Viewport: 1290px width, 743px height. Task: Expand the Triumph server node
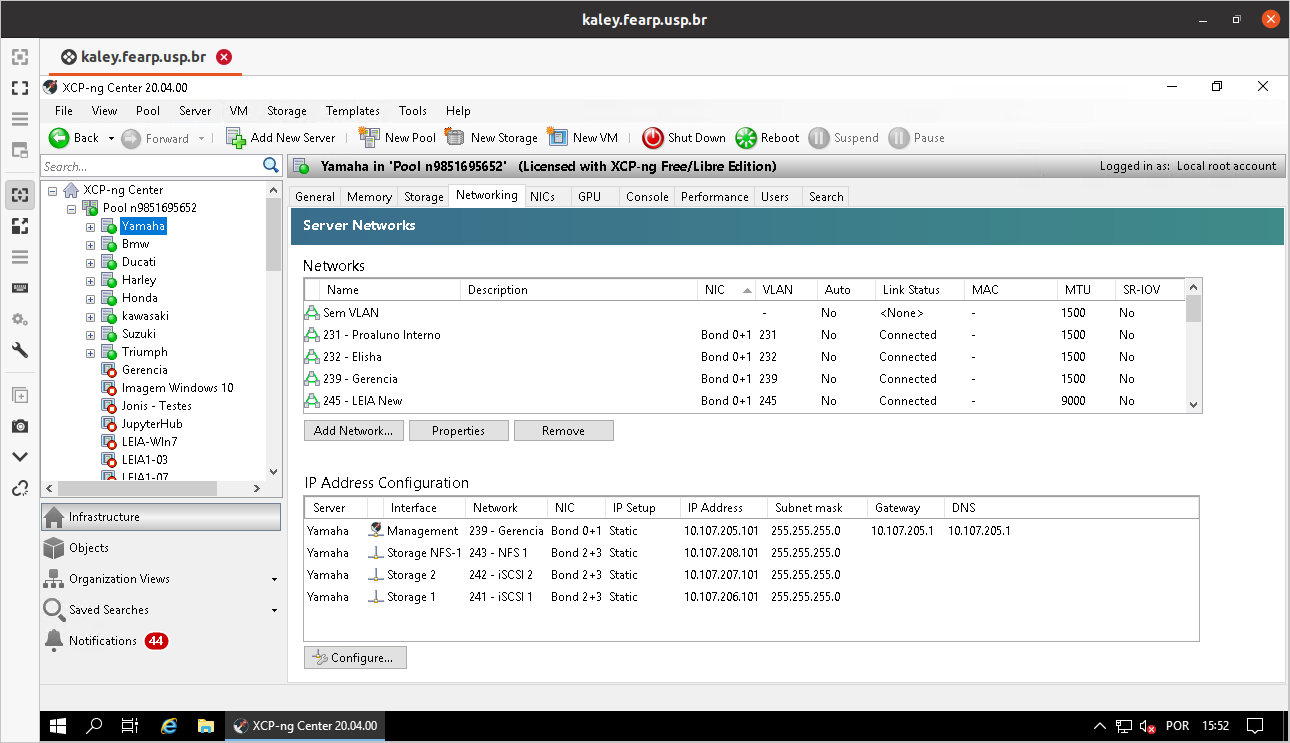[x=90, y=352]
